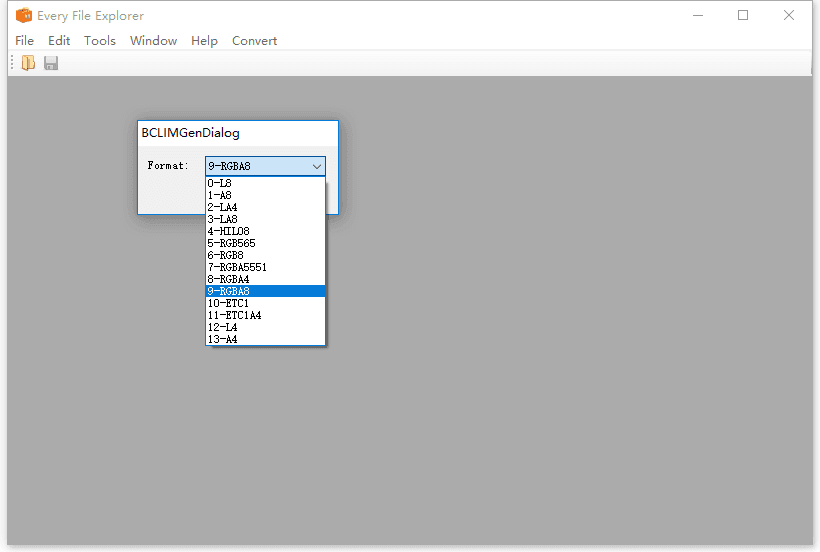Choose 3-LA8 from the format list

266,219
